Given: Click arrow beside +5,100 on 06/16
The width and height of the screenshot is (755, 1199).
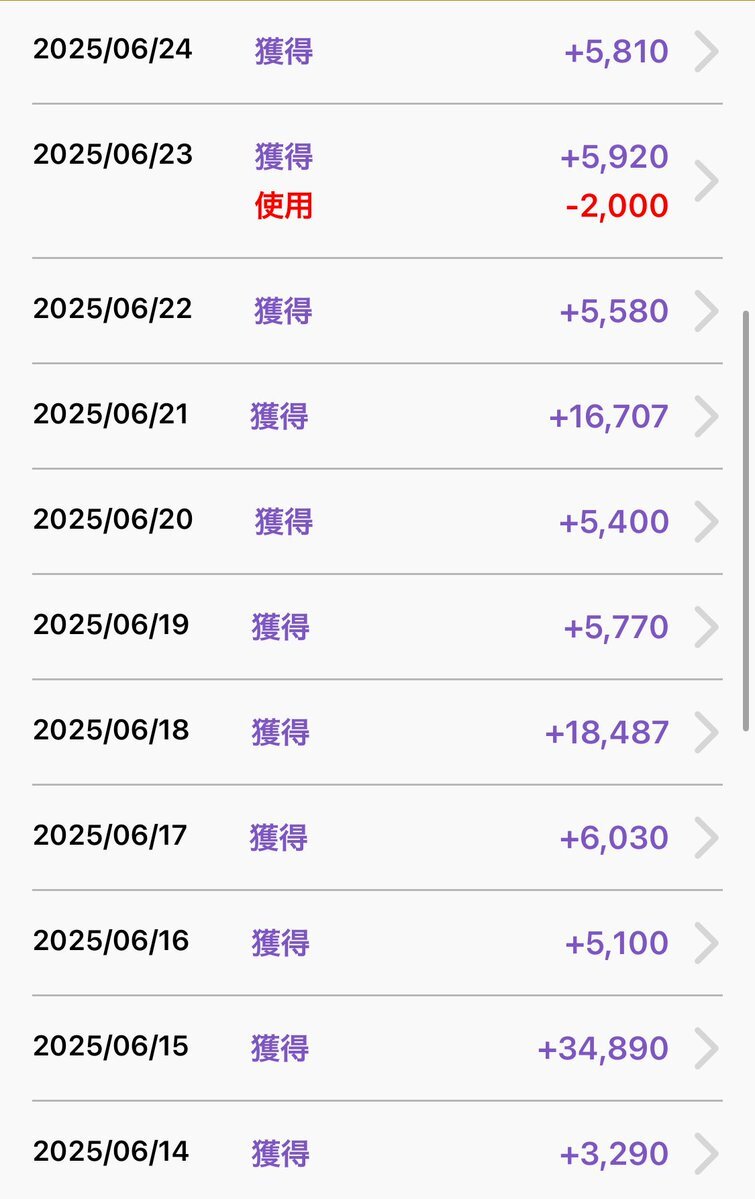Looking at the screenshot, I should coord(707,943).
